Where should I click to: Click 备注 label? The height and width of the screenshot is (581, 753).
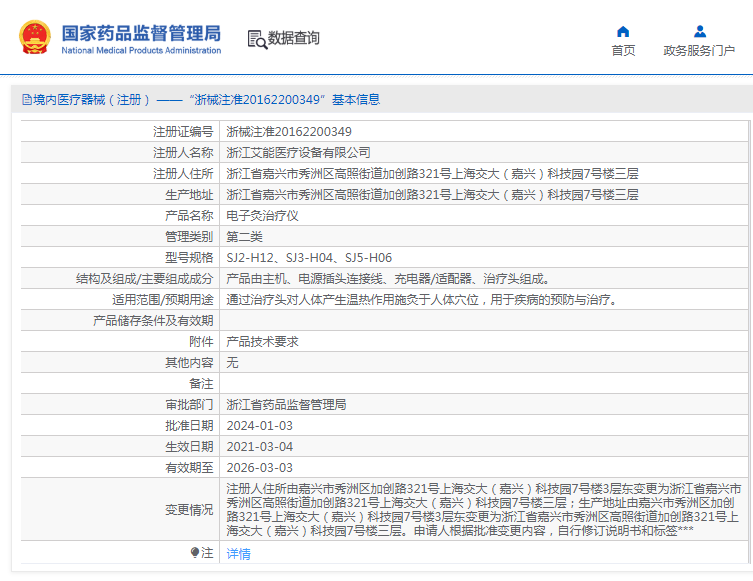point(201,384)
